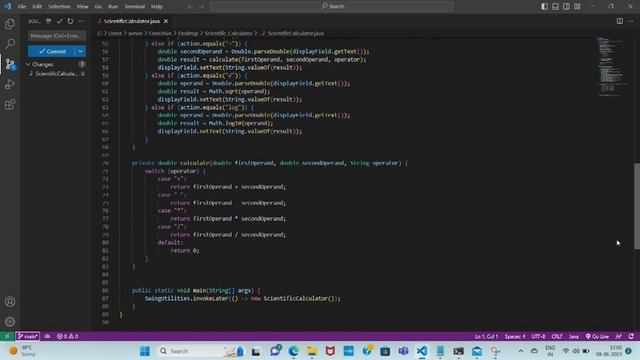This screenshot has width=640, height=360.
Task: Click the synchronize changes cloud icon in status bar
Action: (47, 336)
